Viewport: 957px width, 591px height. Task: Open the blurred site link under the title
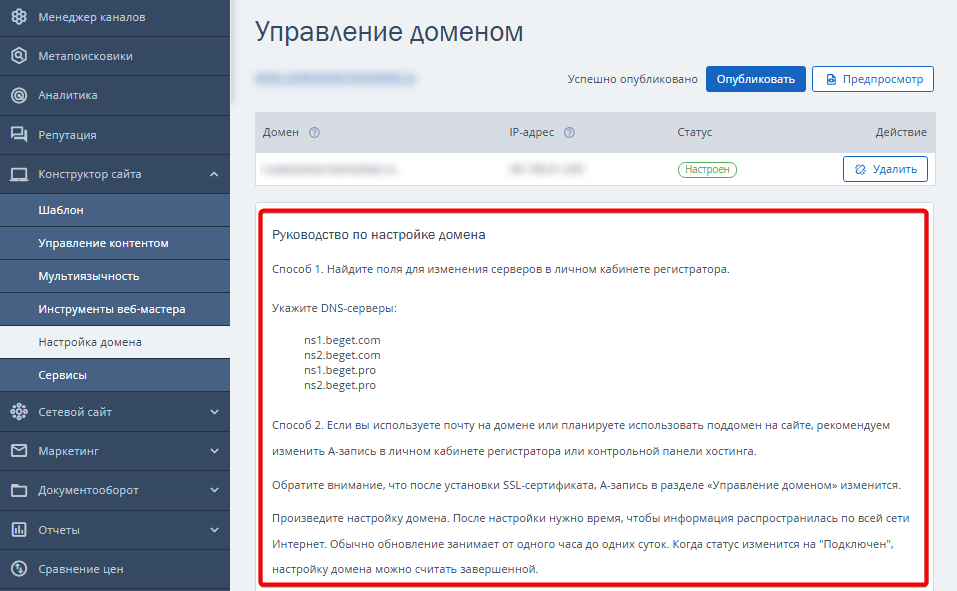click(x=335, y=78)
